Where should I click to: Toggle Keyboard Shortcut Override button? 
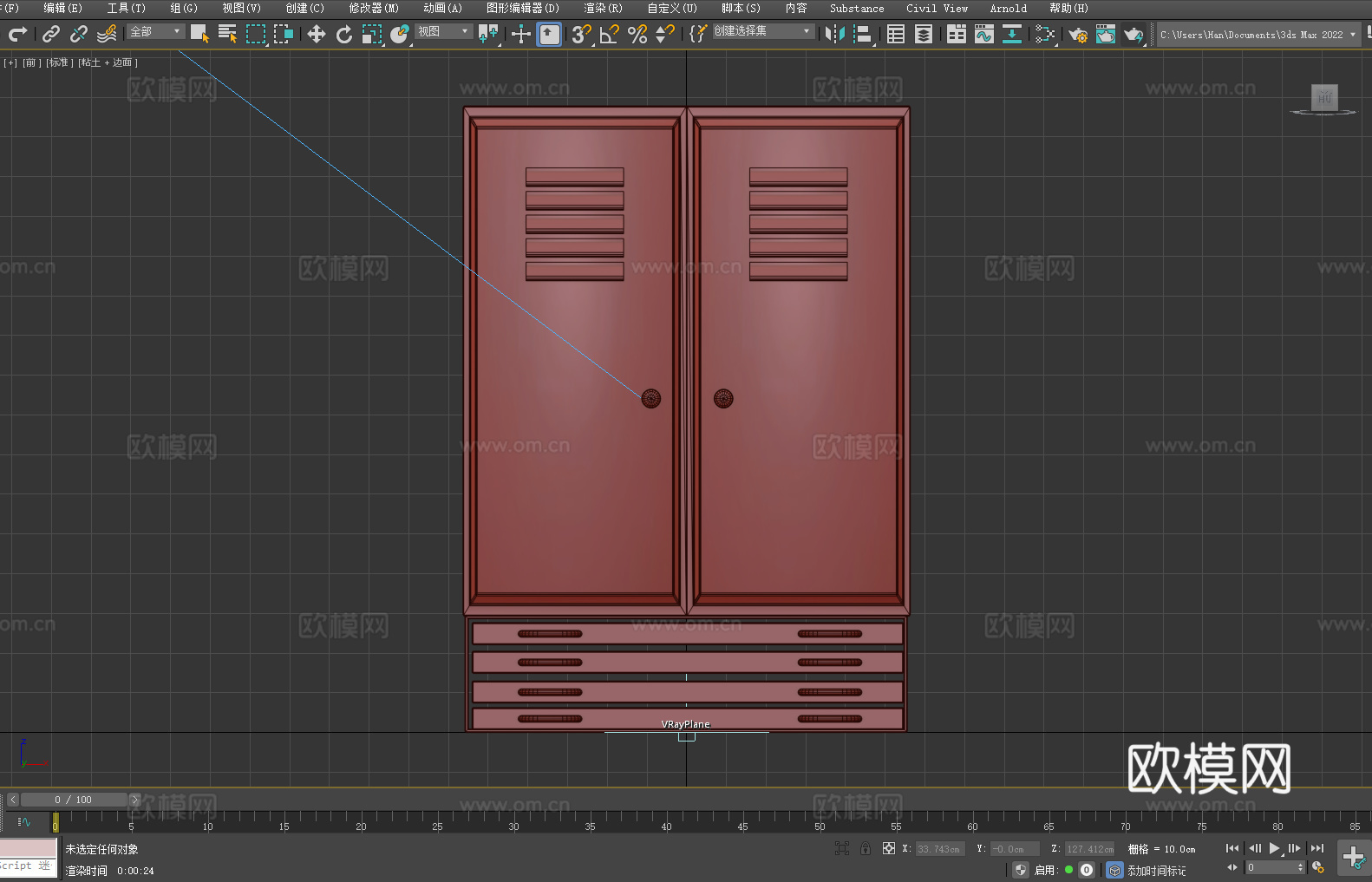549,34
